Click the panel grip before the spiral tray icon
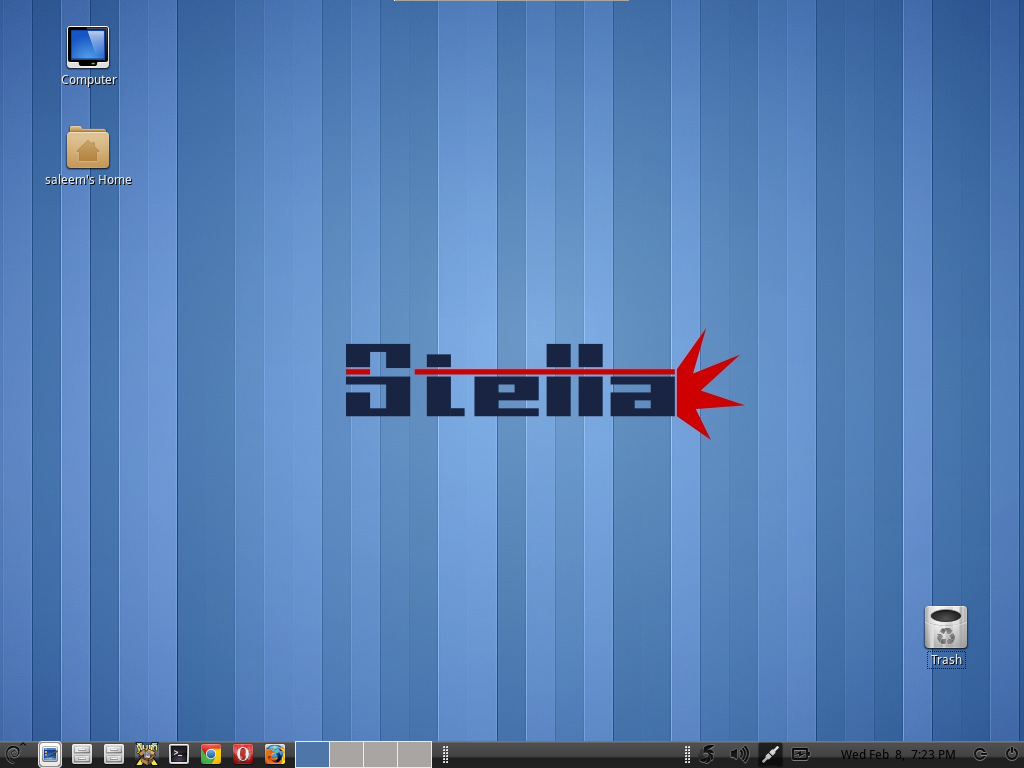Screen dimensions: 1024x768 (687, 754)
